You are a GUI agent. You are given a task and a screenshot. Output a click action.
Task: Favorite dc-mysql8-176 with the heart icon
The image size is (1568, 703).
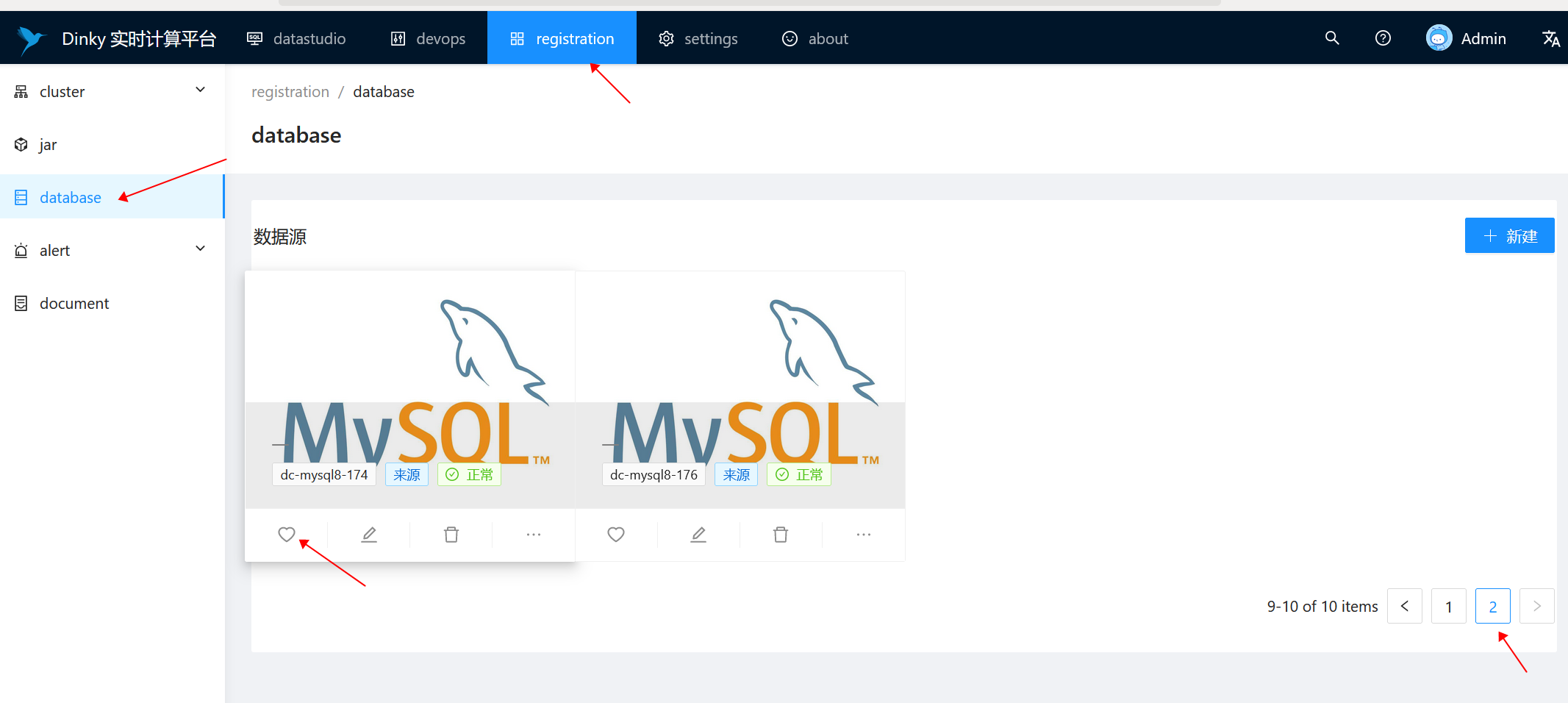[x=616, y=535]
